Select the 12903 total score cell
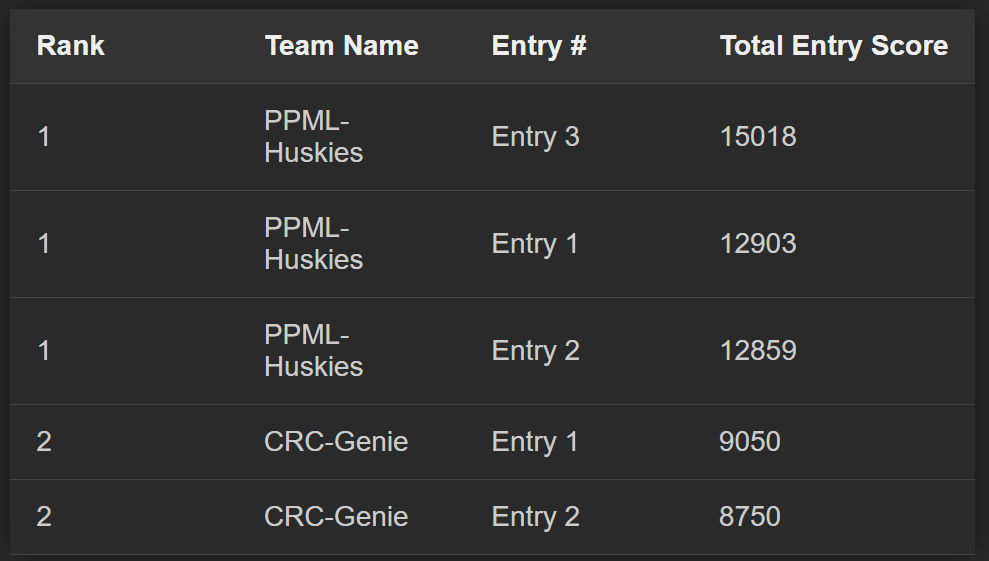Screen dimensions: 989x561 click(x=758, y=244)
